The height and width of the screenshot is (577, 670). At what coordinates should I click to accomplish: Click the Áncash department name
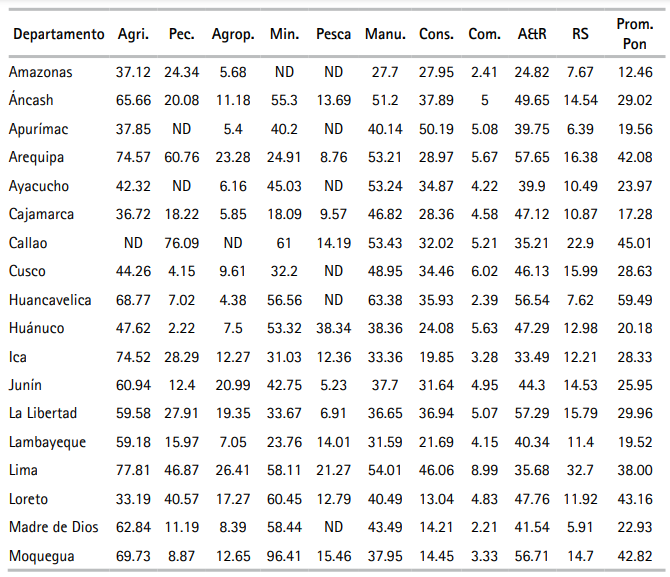pos(31,101)
